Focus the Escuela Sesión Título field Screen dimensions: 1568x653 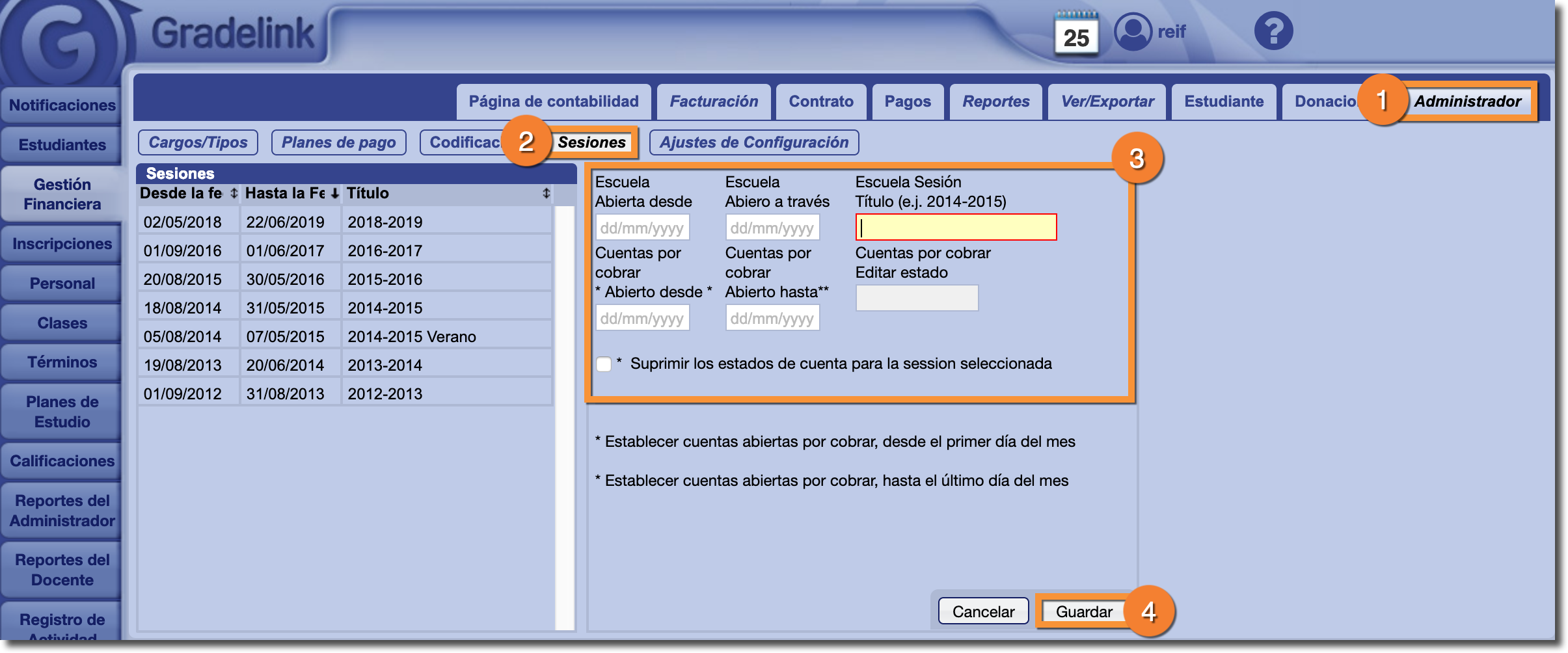[955, 228]
